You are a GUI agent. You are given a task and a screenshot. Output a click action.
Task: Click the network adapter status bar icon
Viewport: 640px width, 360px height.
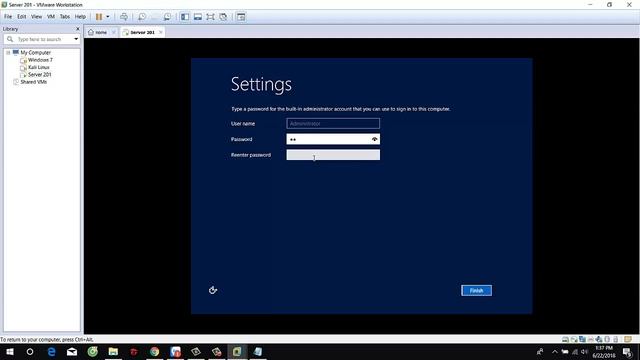(582, 339)
